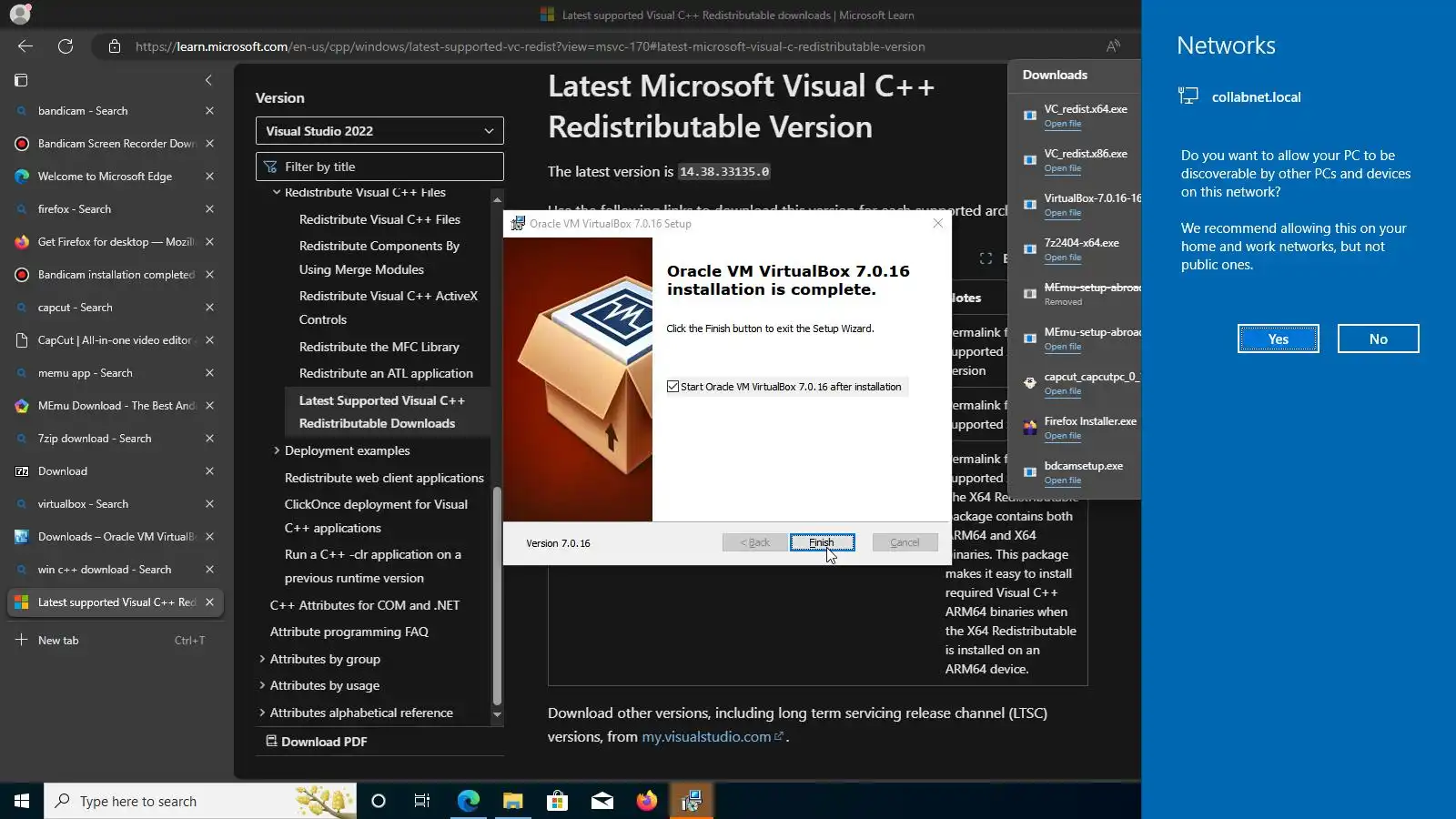
Task: Click the Download PDF icon
Action: 271,741
